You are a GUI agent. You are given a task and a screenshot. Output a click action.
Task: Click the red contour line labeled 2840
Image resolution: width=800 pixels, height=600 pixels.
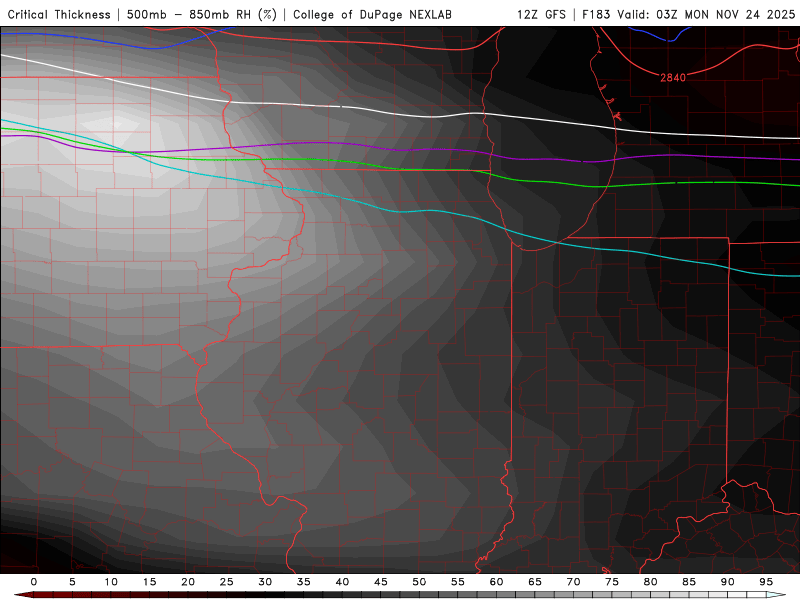tap(714, 67)
